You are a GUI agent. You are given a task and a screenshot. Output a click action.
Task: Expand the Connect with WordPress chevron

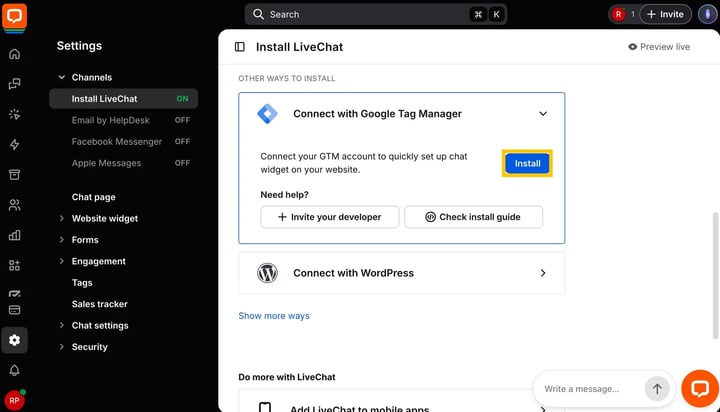[x=543, y=273]
